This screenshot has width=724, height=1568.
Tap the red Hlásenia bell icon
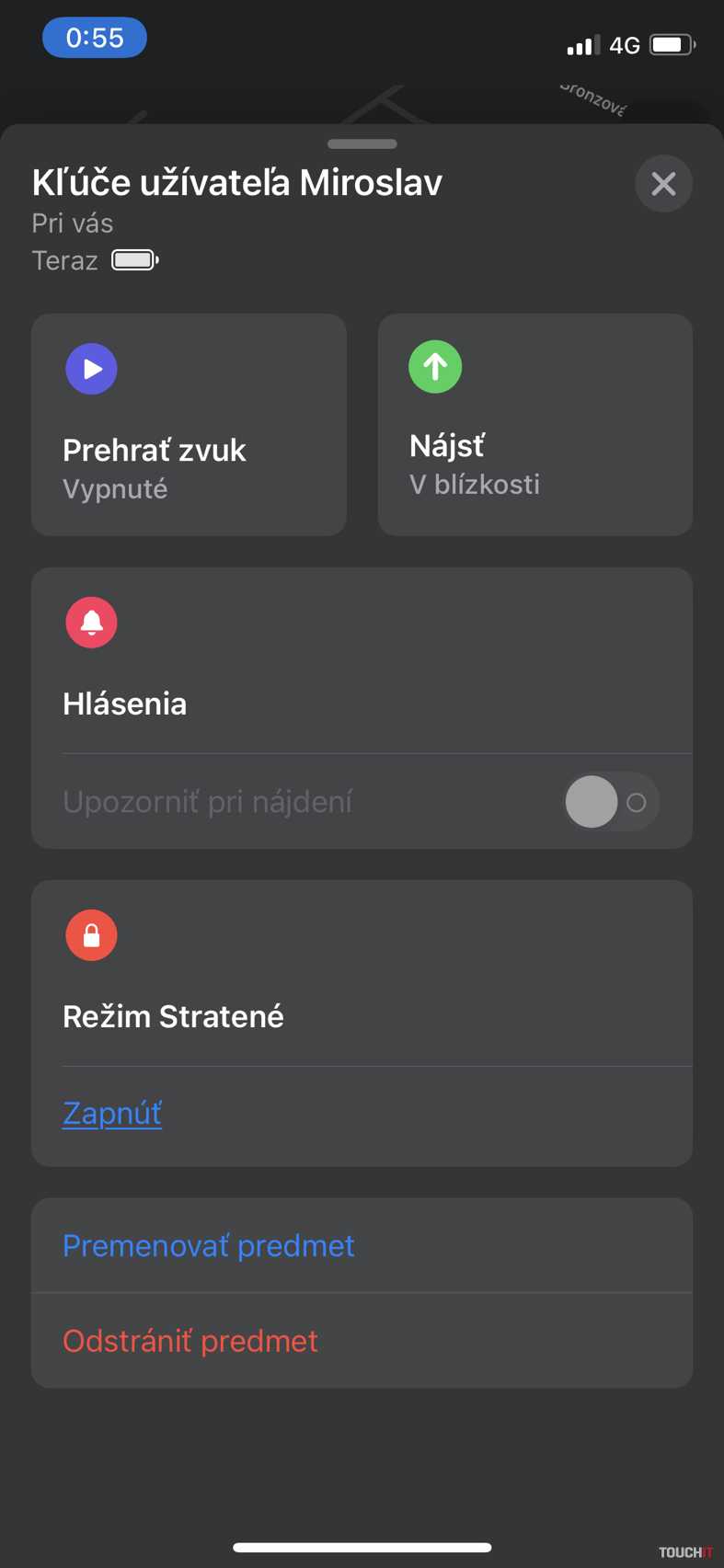click(x=91, y=623)
